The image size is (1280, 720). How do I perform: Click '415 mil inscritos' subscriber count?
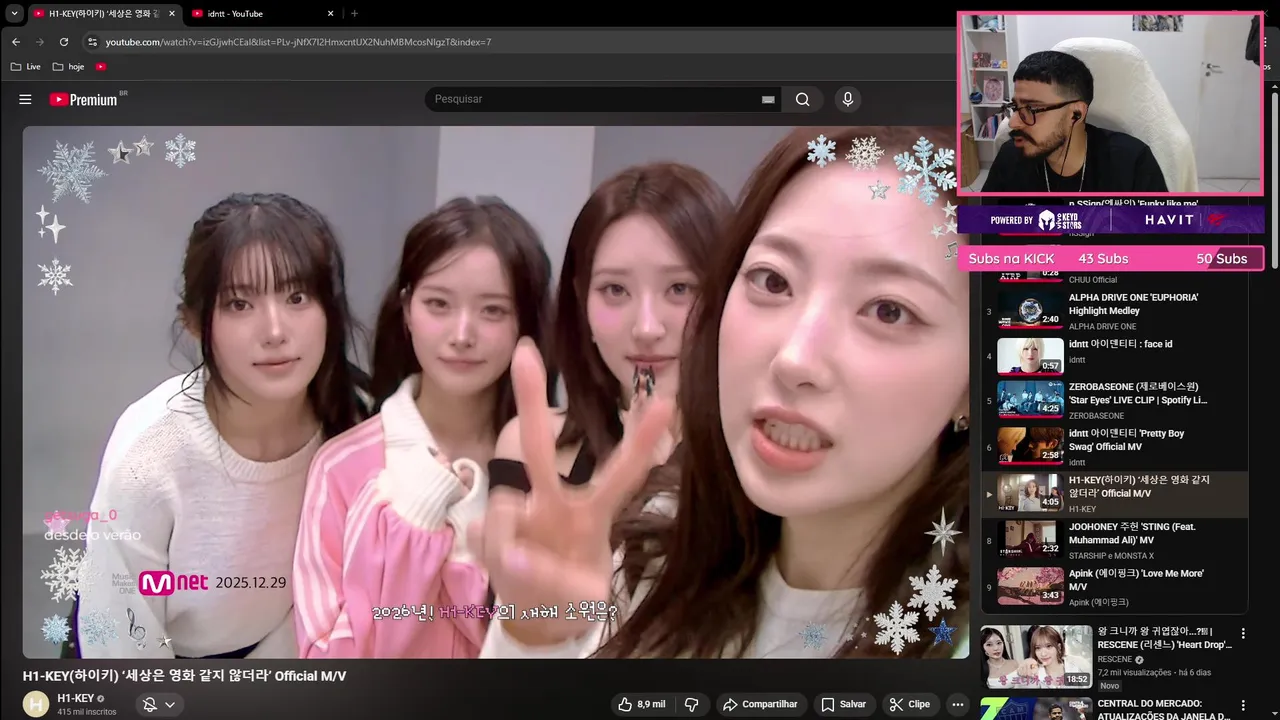[87, 712]
